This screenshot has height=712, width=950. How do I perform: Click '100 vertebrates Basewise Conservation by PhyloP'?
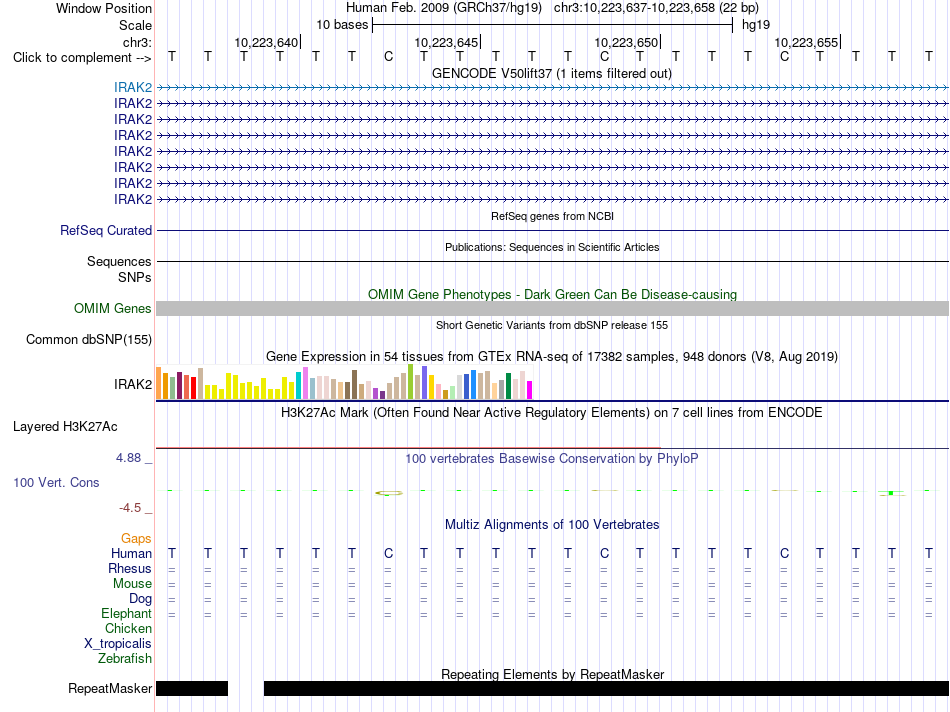click(552, 459)
